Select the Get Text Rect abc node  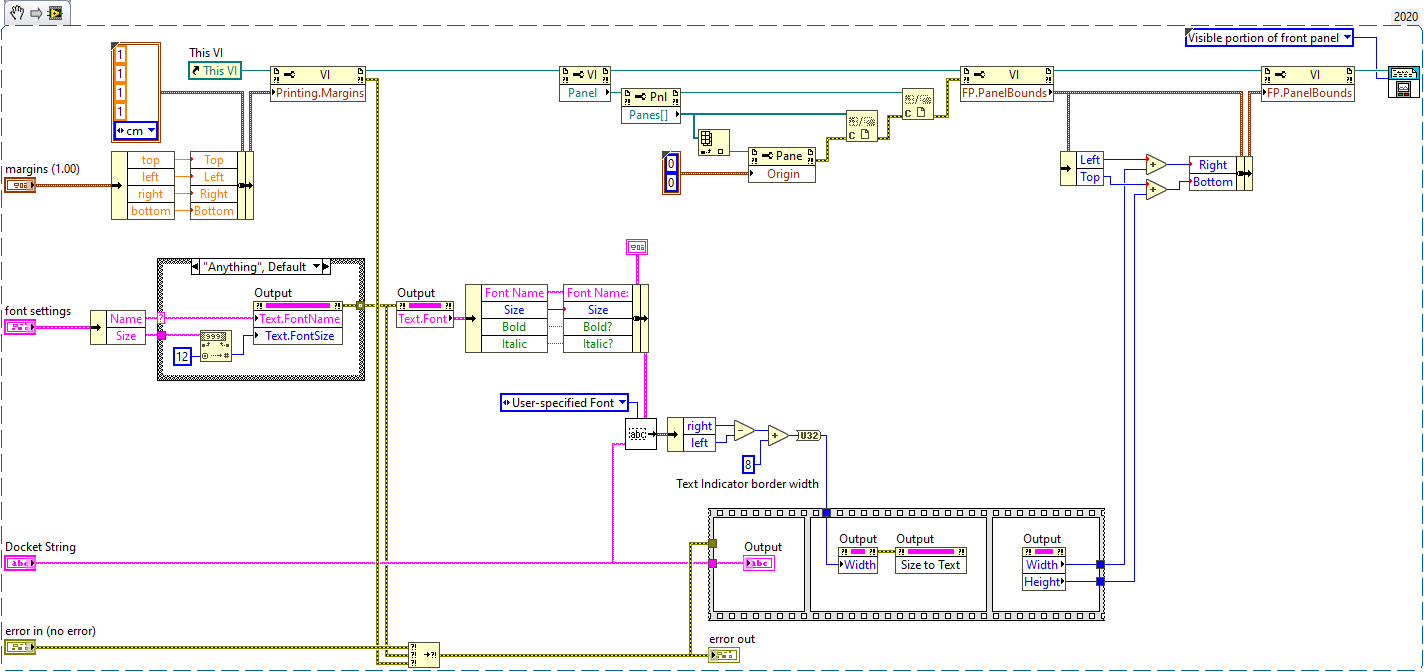click(641, 434)
